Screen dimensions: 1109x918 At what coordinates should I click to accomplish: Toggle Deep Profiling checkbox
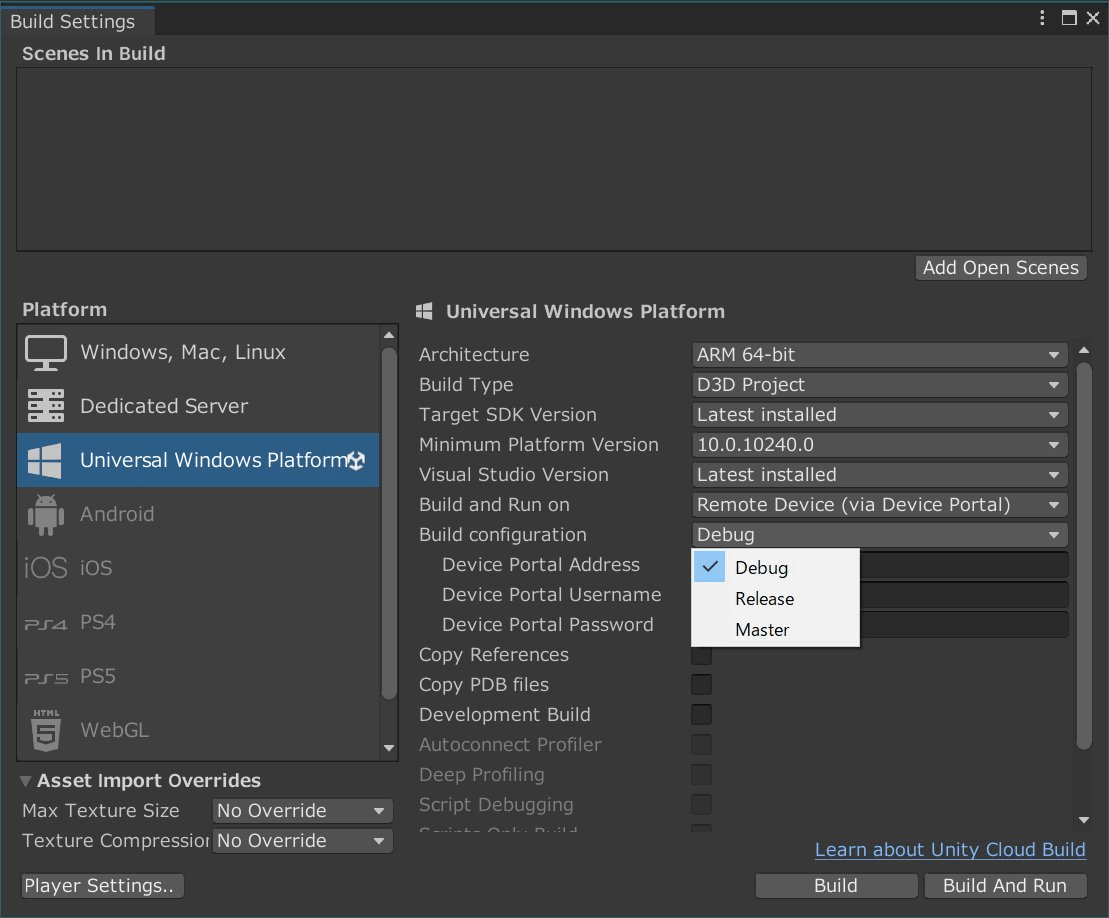coord(702,774)
